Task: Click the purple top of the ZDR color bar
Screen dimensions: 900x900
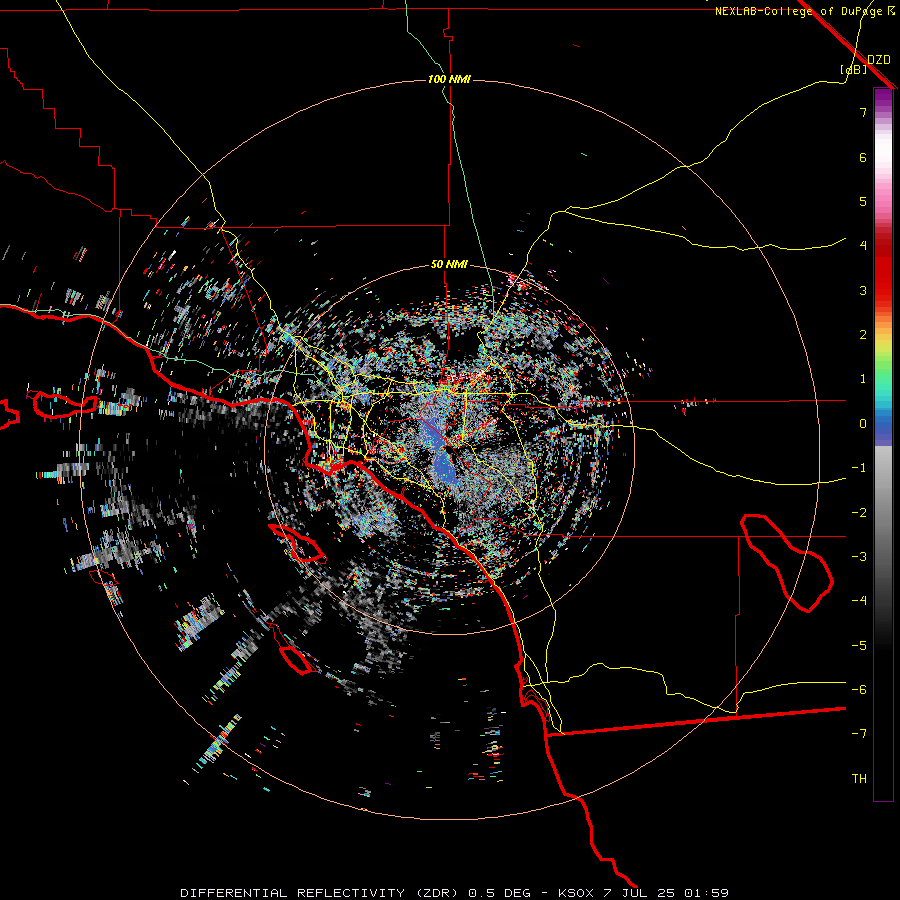Action: (883, 98)
